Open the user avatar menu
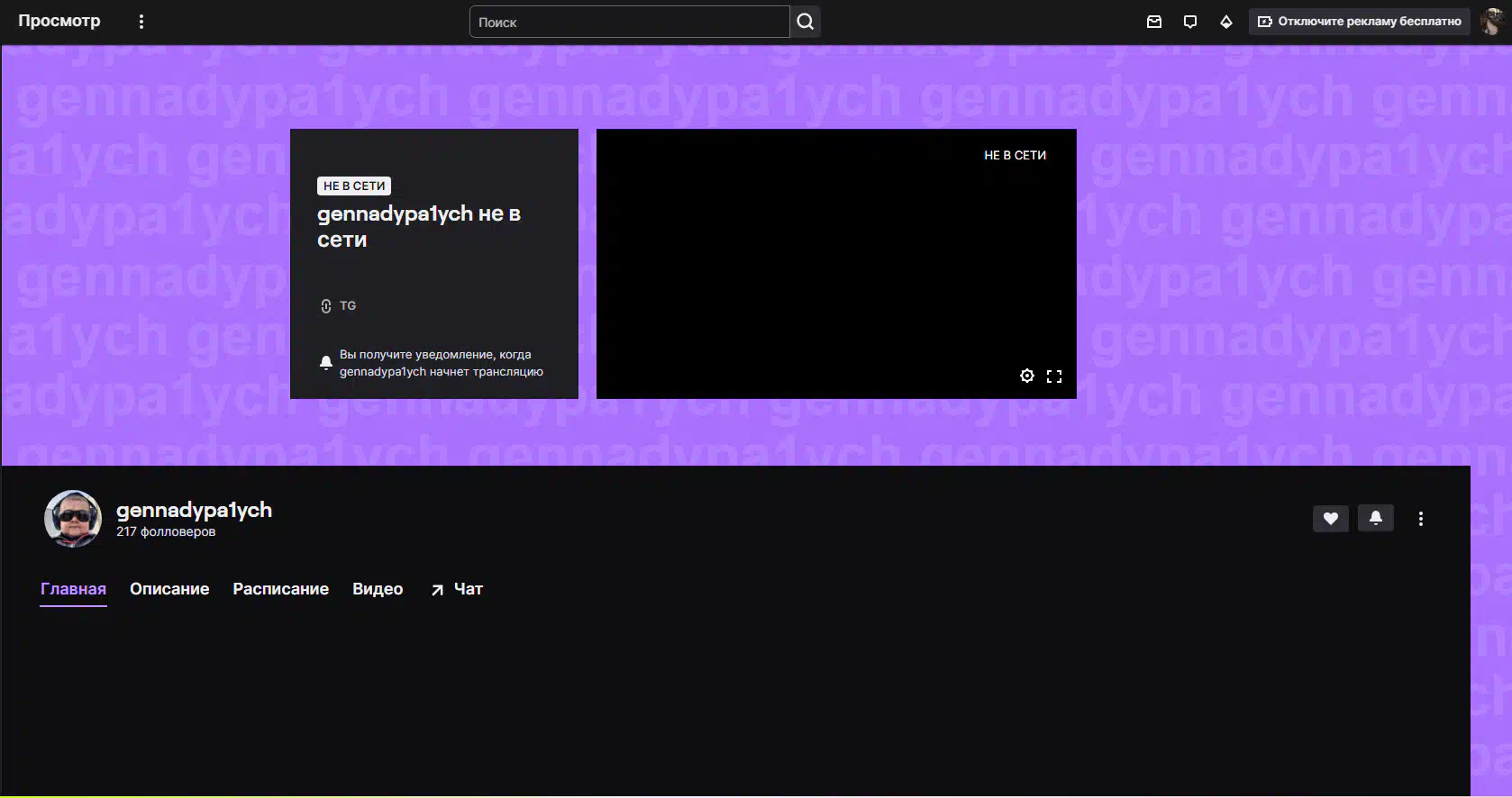 pyautogui.click(x=1492, y=22)
